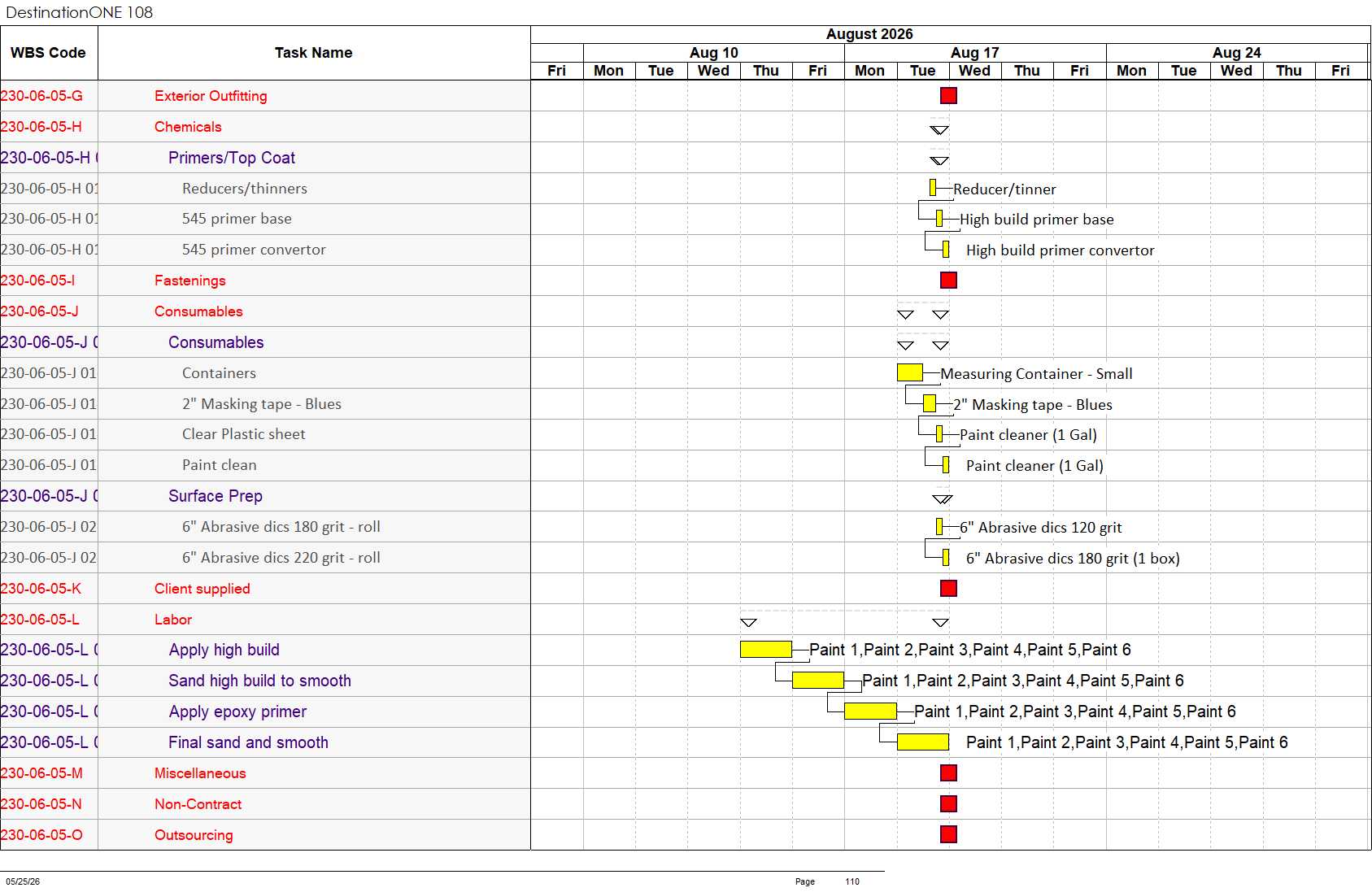Click the red Client supplied milestone square

(x=948, y=588)
